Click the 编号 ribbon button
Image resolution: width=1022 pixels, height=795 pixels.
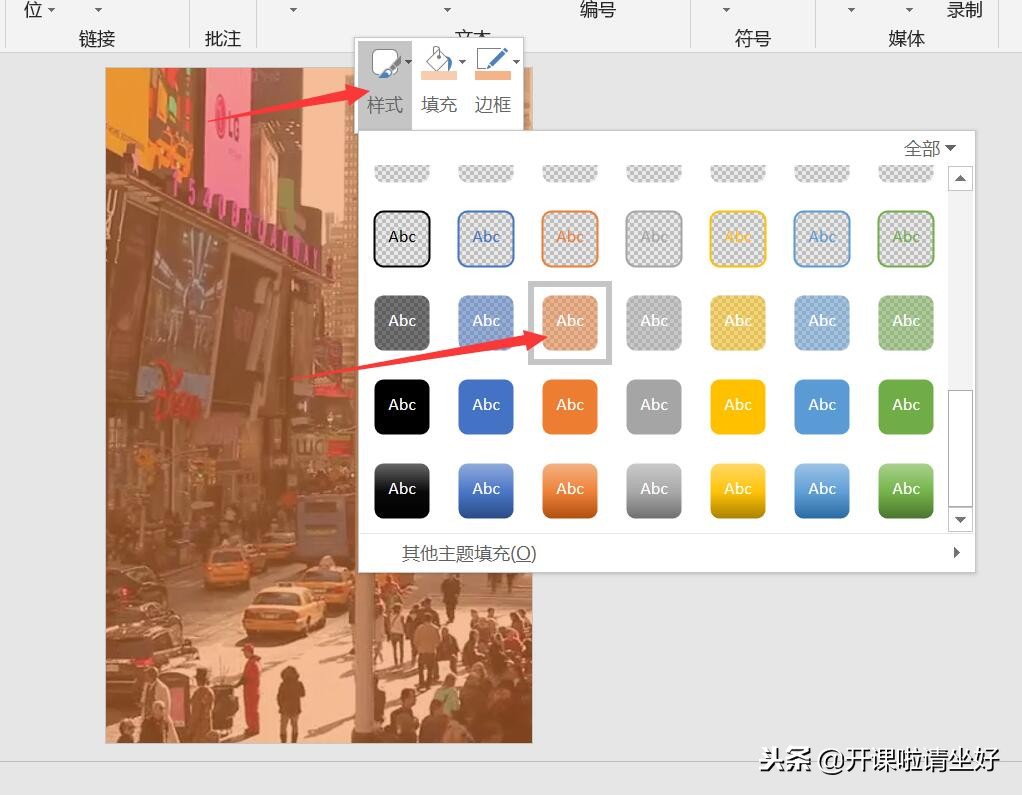coord(598,9)
